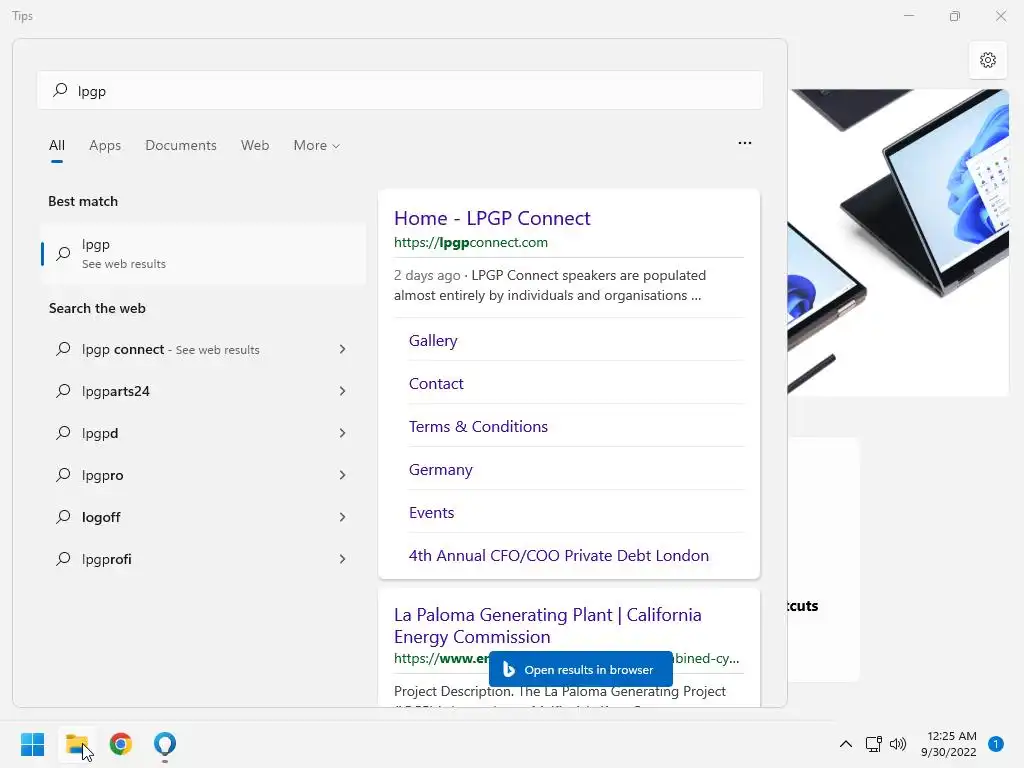
Task: Expand the lpgpro suggestion chevron
Action: (x=342, y=475)
